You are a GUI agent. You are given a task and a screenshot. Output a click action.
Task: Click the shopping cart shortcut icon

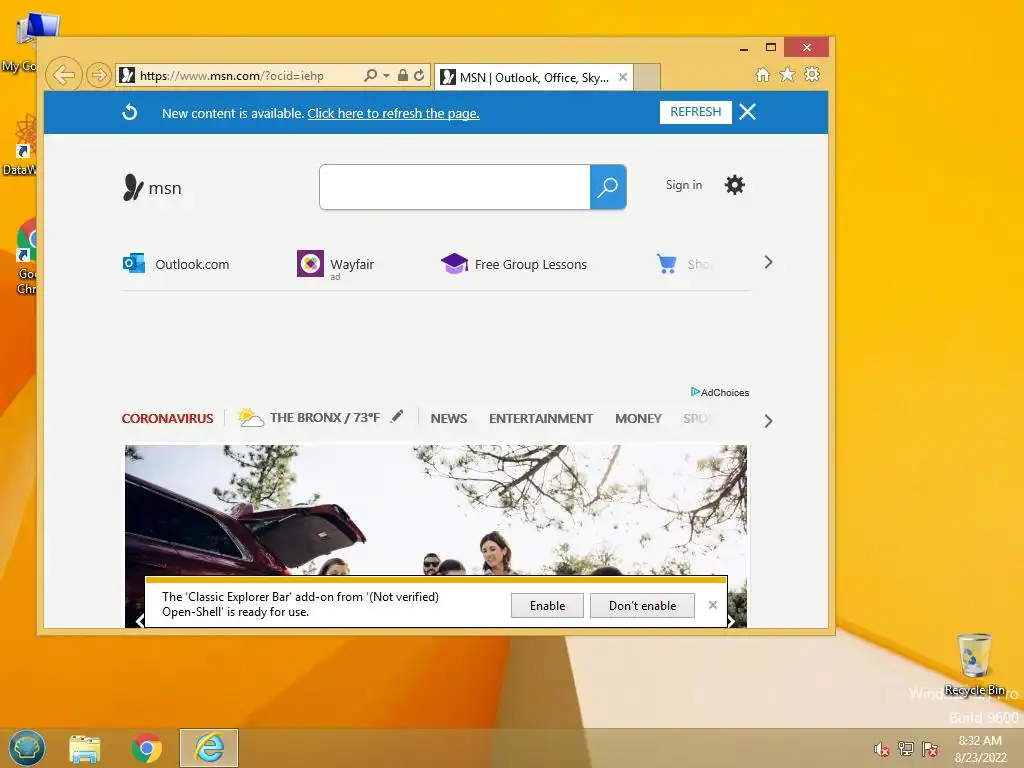[667, 264]
